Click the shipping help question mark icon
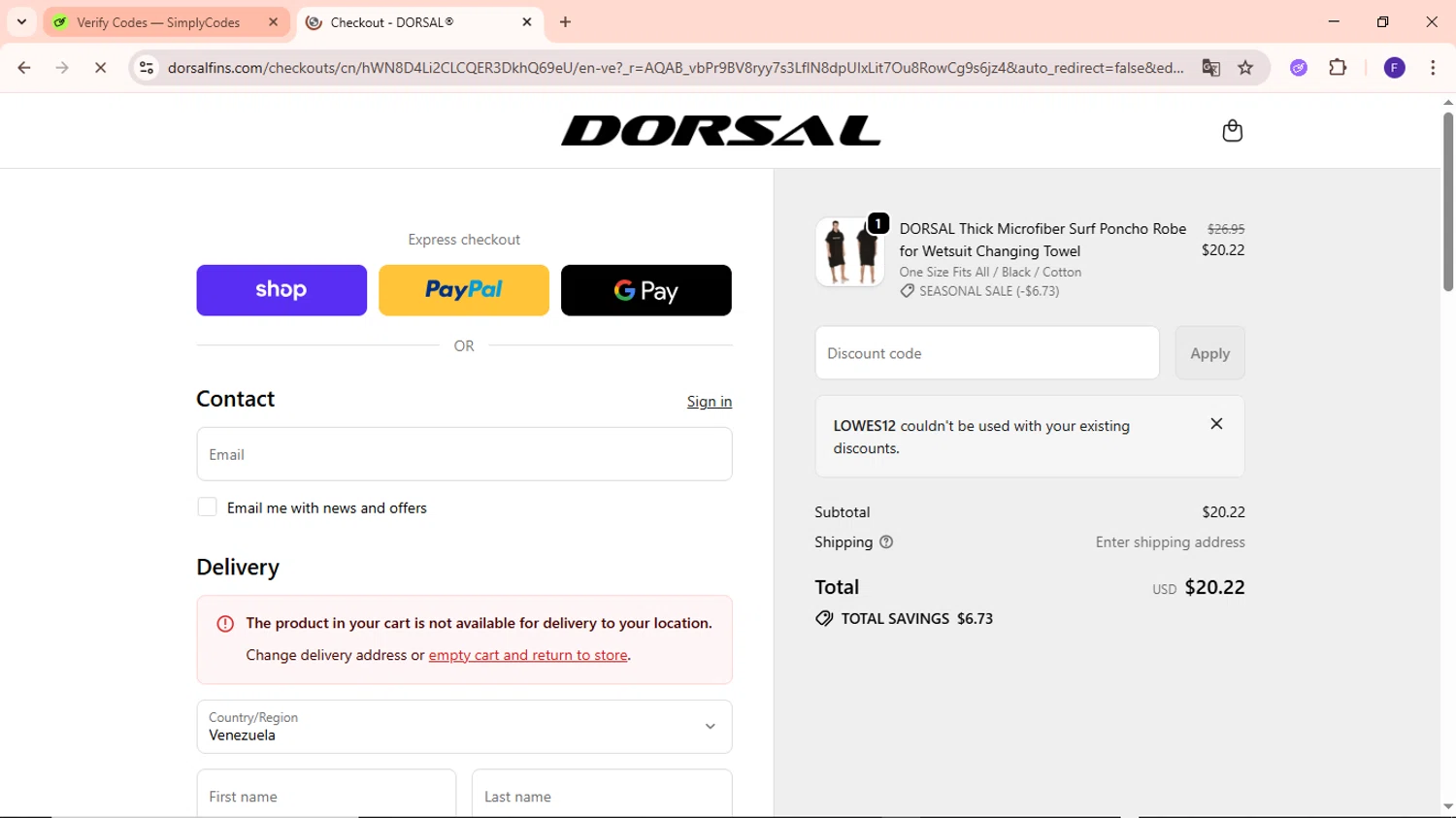Image resolution: width=1456 pixels, height=818 pixels. pyautogui.click(x=886, y=542)
